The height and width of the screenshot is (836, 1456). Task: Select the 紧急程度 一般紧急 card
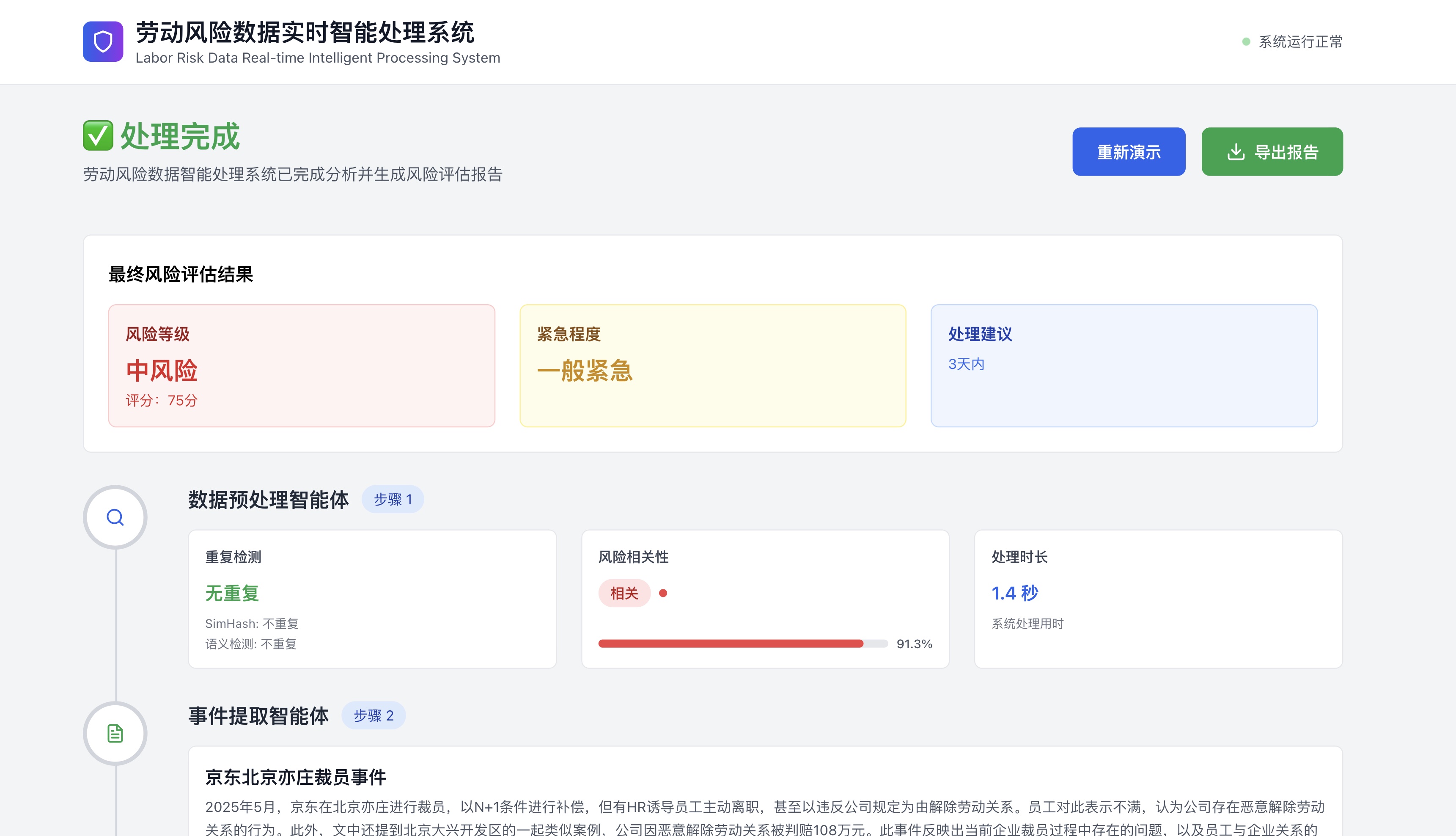point(712,366)
